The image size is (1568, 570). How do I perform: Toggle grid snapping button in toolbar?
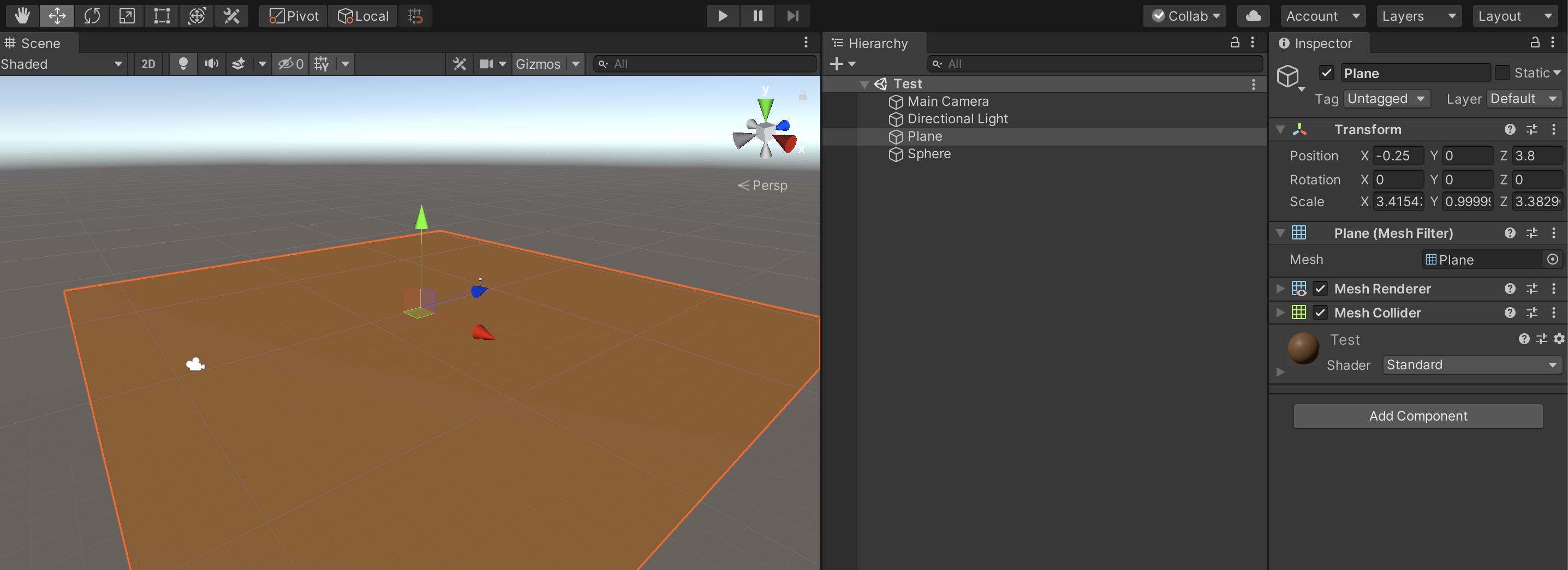click(x=415, y=16)
